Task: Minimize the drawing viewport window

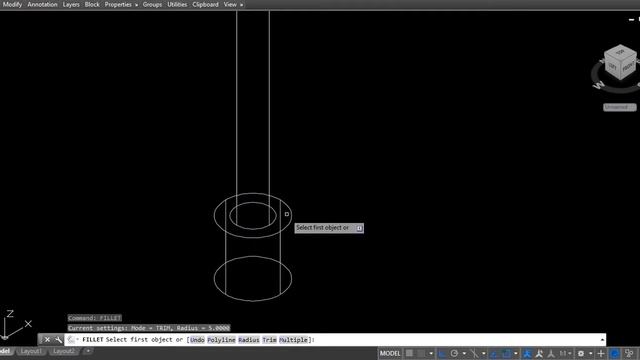Action: (631, 19)
